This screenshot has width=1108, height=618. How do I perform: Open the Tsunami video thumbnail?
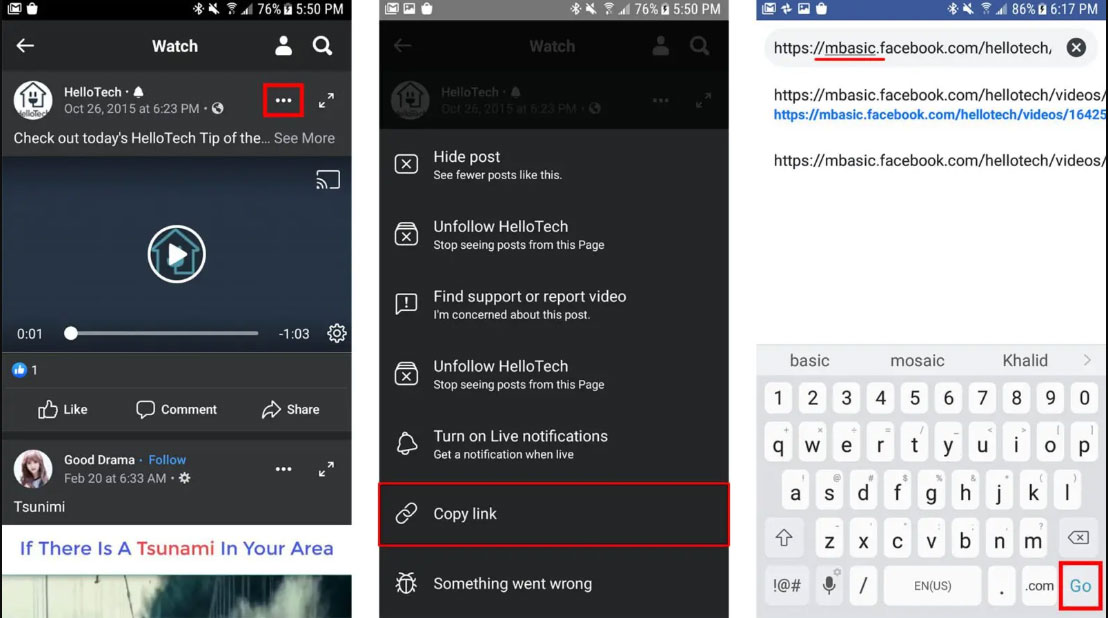pyautogui.click(x=177, y=571)
